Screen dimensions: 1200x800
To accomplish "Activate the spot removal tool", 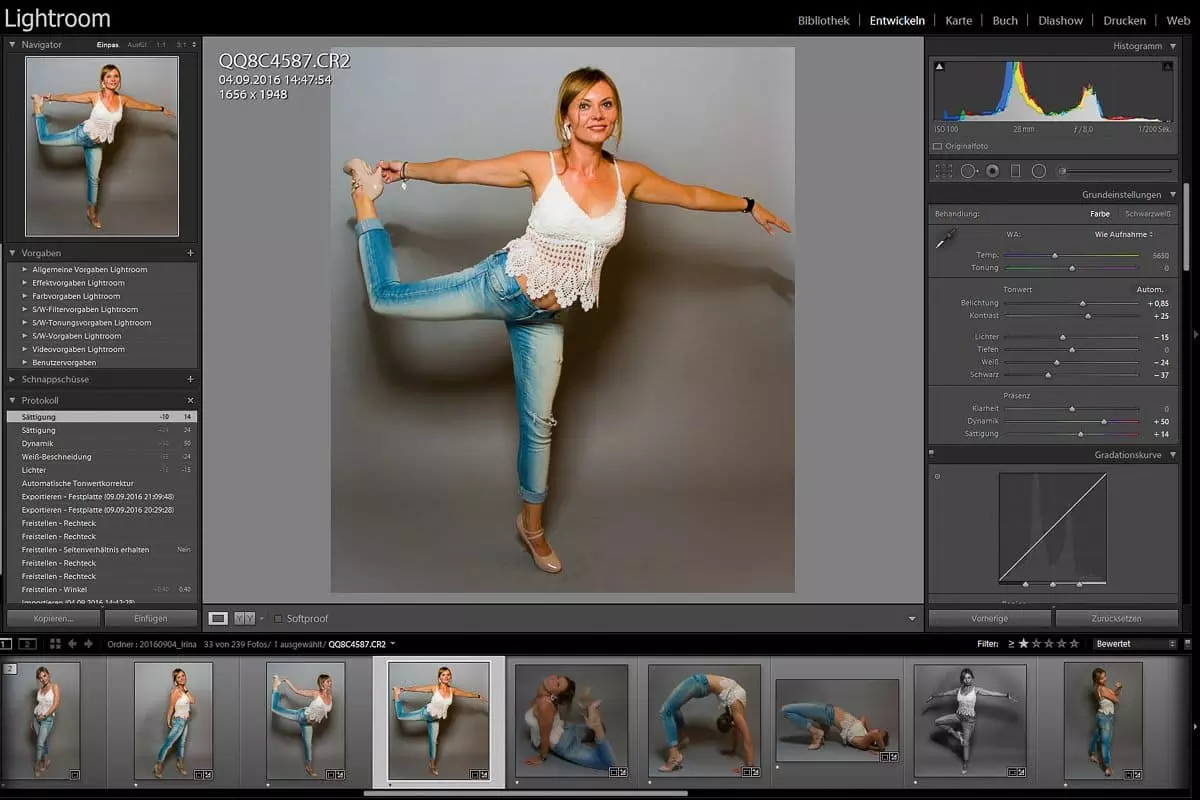I will [968, 171].
